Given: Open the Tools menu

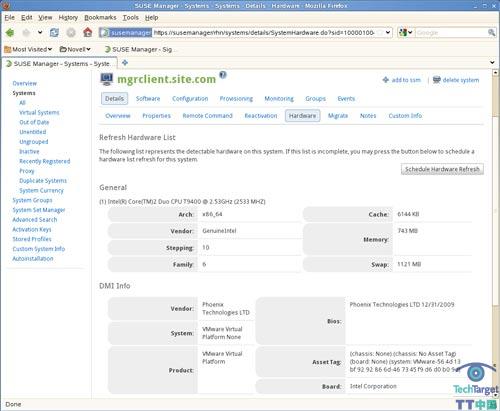Looking at the screenshot, I should [x=130, y=17].
